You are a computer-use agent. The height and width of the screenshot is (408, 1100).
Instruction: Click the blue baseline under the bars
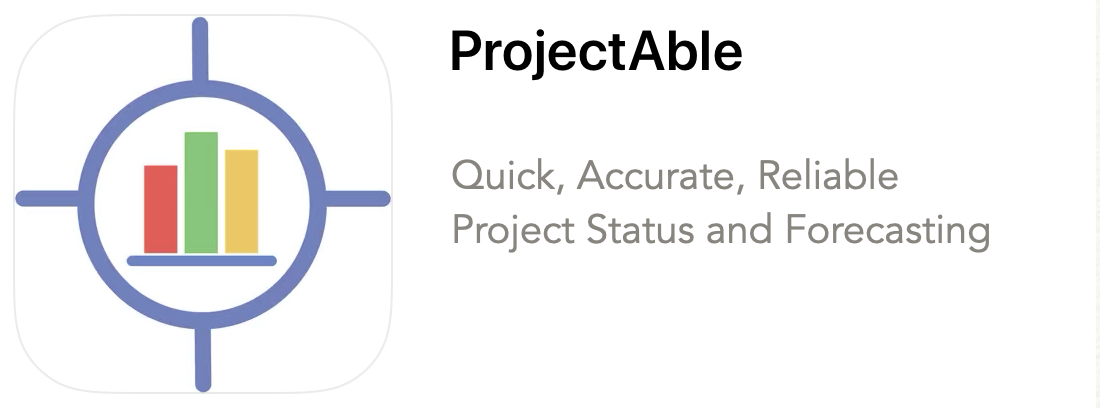[x=202, y=261]
